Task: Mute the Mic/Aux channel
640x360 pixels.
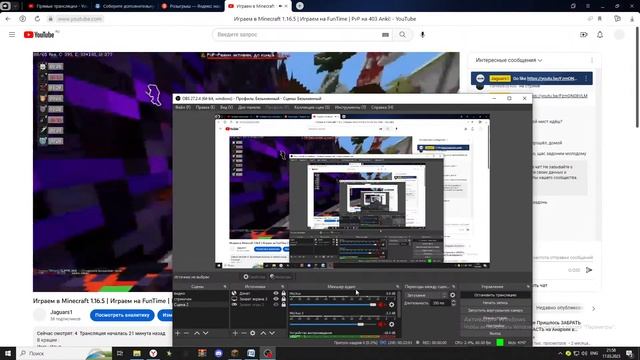Action: 381,304
